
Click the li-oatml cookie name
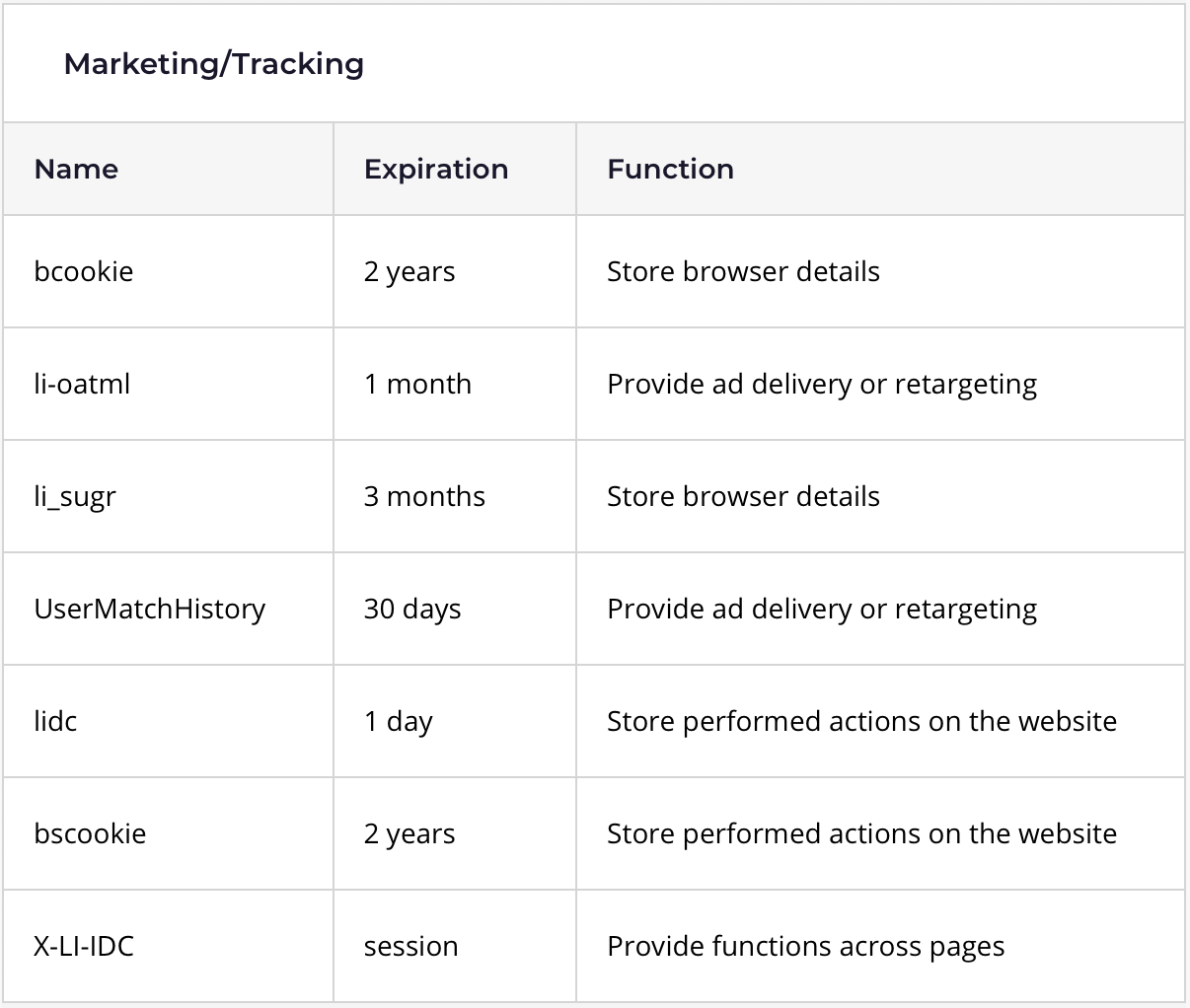point(82,384)
